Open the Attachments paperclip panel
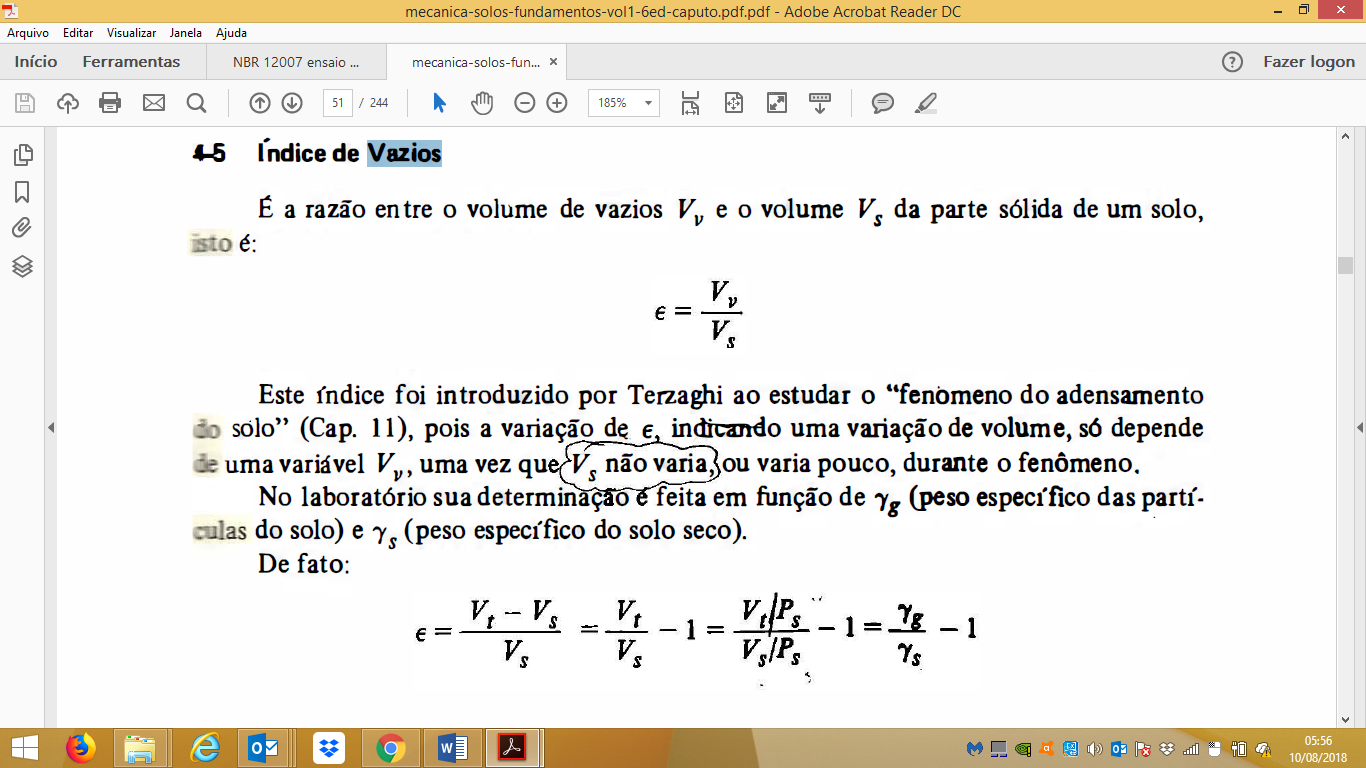The image size is (1366, 768). (x=22, y=228)
